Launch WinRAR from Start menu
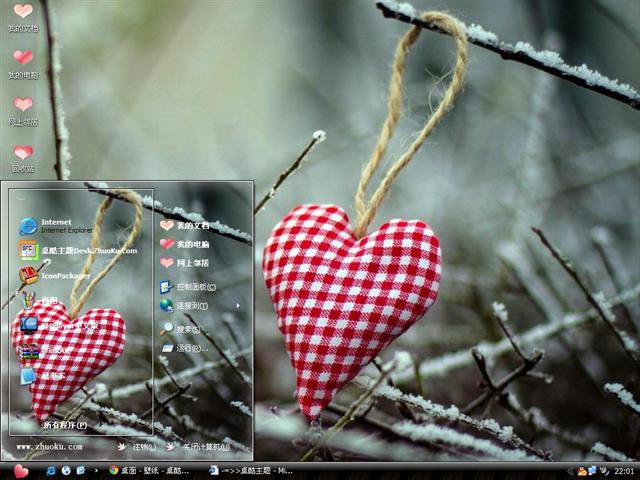Screen dimensions: 640x480 click(x=45, y=350)
